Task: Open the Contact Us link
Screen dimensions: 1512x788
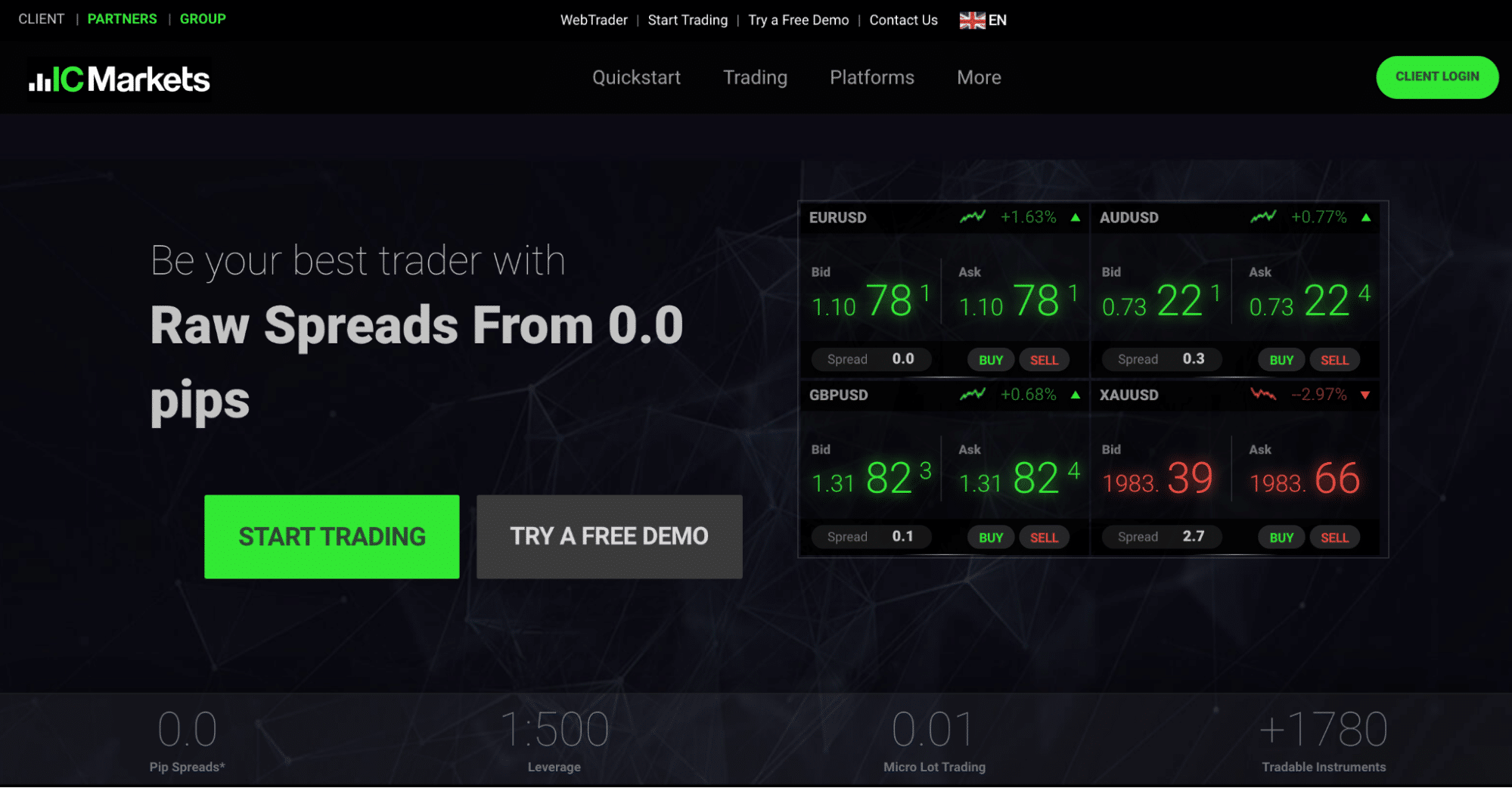Action: 903,20
